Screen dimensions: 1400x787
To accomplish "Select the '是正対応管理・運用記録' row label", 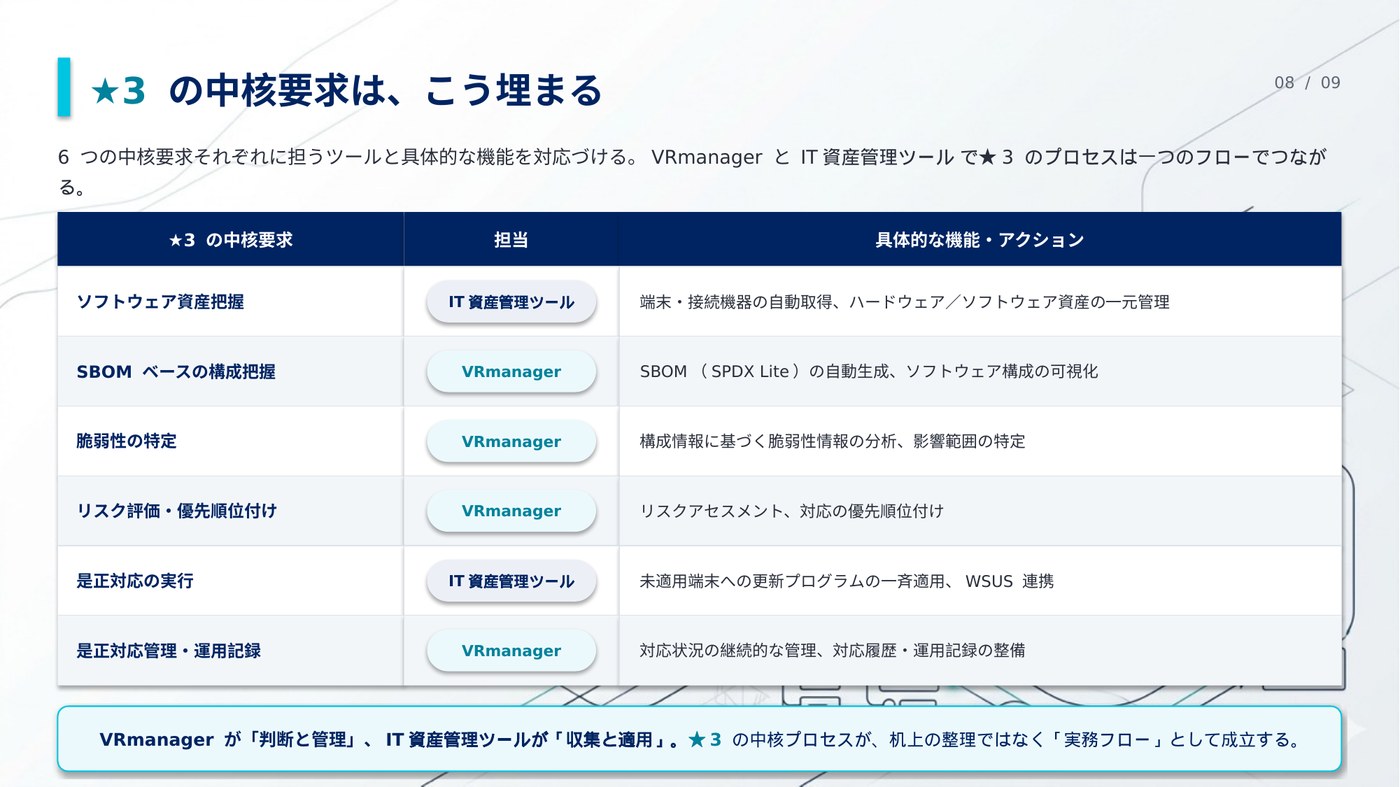I will coord(169,650).
